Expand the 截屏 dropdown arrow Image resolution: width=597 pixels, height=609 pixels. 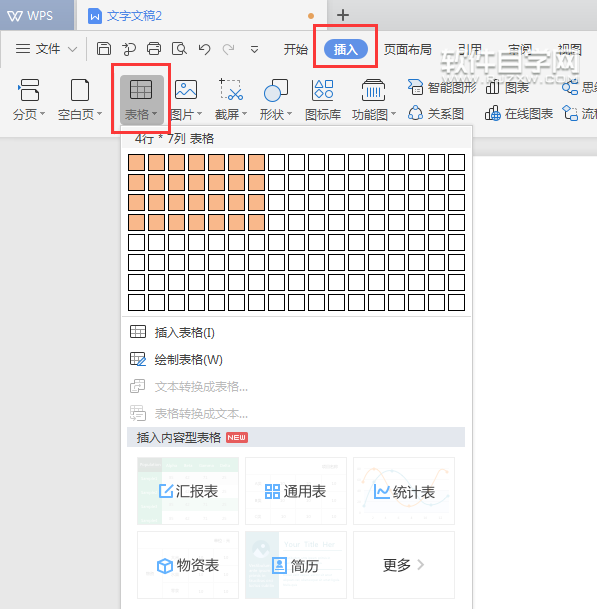point(245,114)
